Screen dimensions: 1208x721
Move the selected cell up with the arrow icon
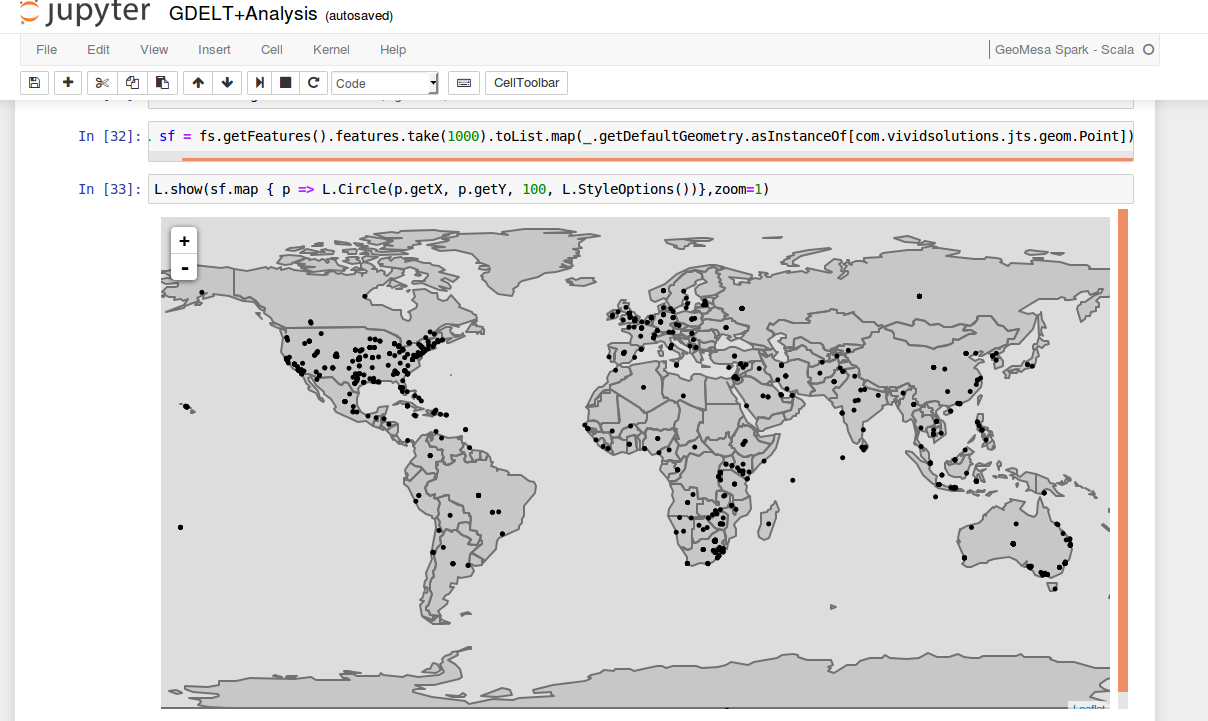[x=198, y=83]
